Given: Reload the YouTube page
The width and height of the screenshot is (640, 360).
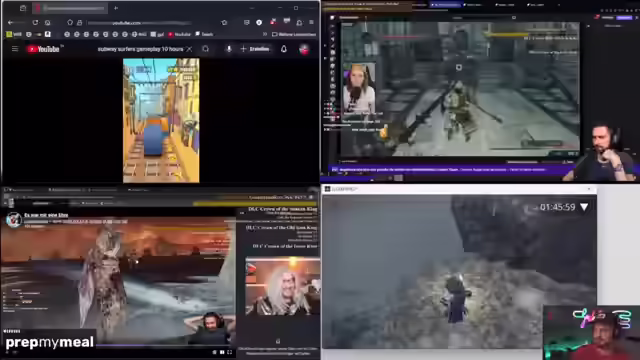Looking at the screenshot, I should coord(36,22).
